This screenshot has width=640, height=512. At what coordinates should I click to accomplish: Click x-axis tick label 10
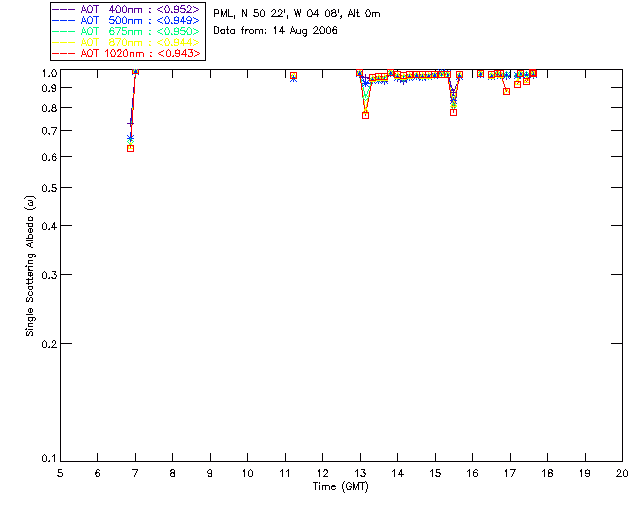coord(247,473)
